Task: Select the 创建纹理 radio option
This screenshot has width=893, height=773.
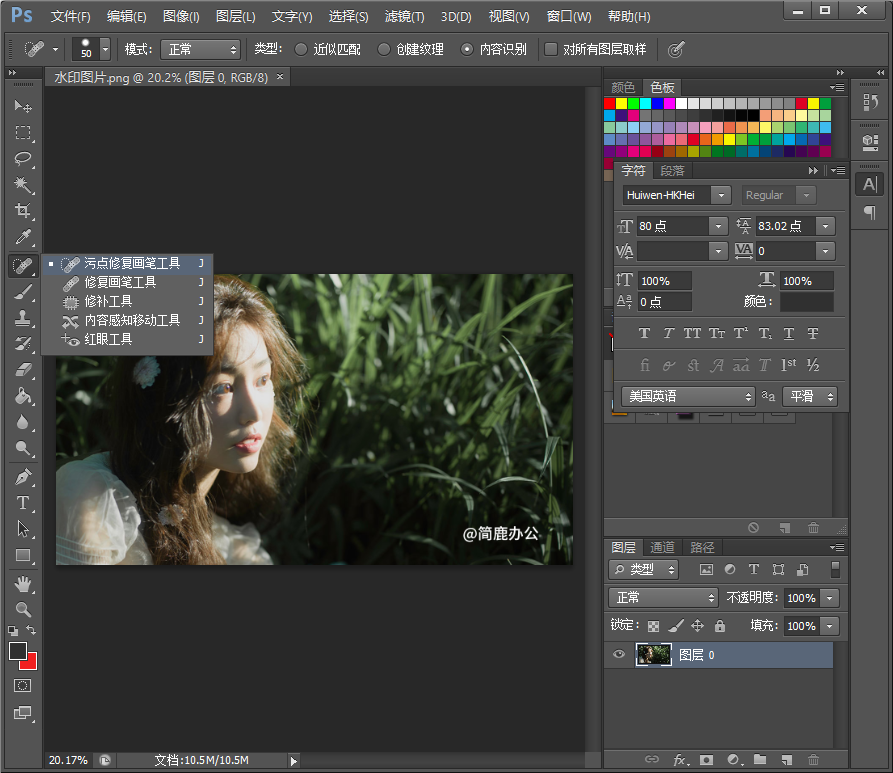Action: (384, 49)
